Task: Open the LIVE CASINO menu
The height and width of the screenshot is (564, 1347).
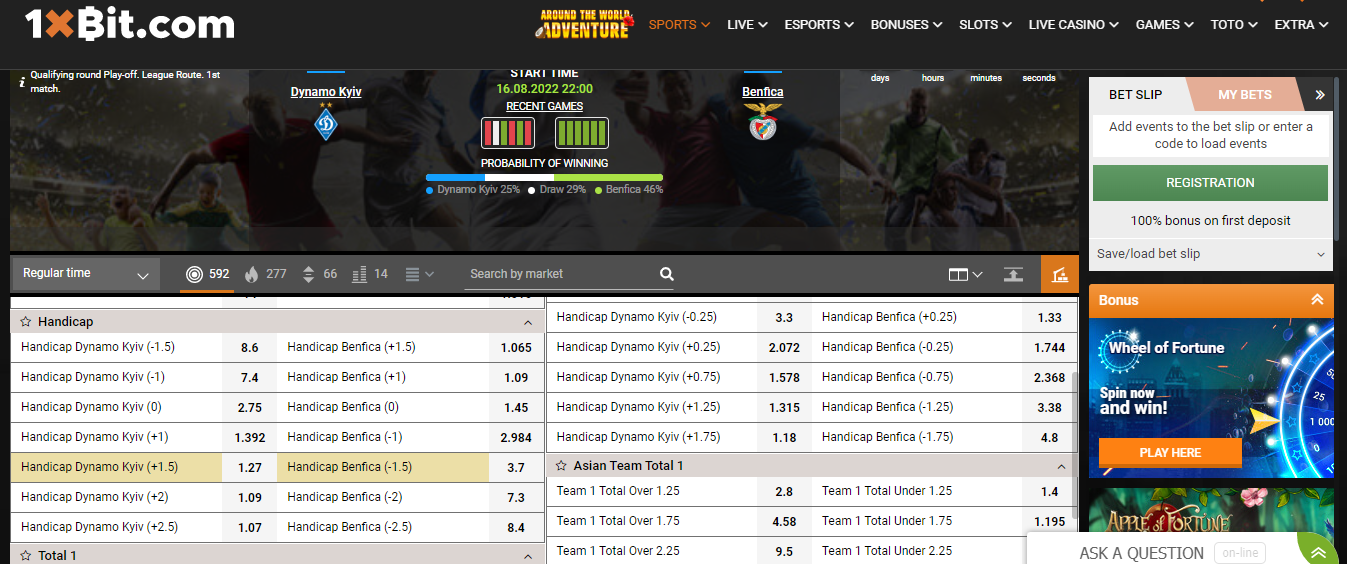Action: pyautogui.click(x=1073, y=25)
